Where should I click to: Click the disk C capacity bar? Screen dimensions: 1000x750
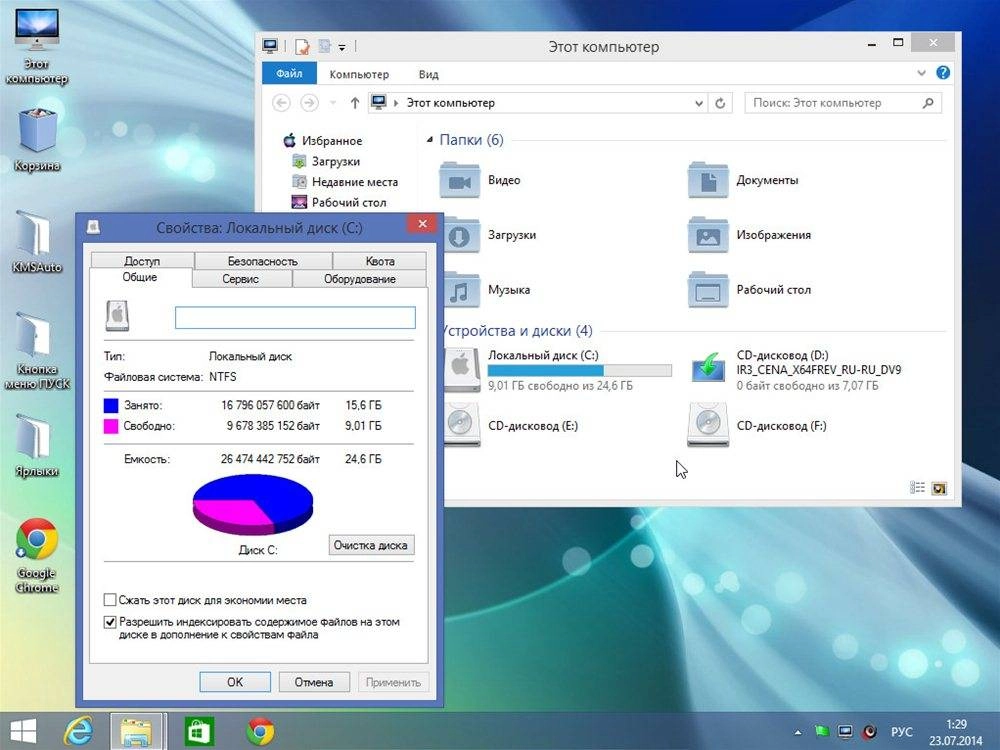tap(579, 371)
